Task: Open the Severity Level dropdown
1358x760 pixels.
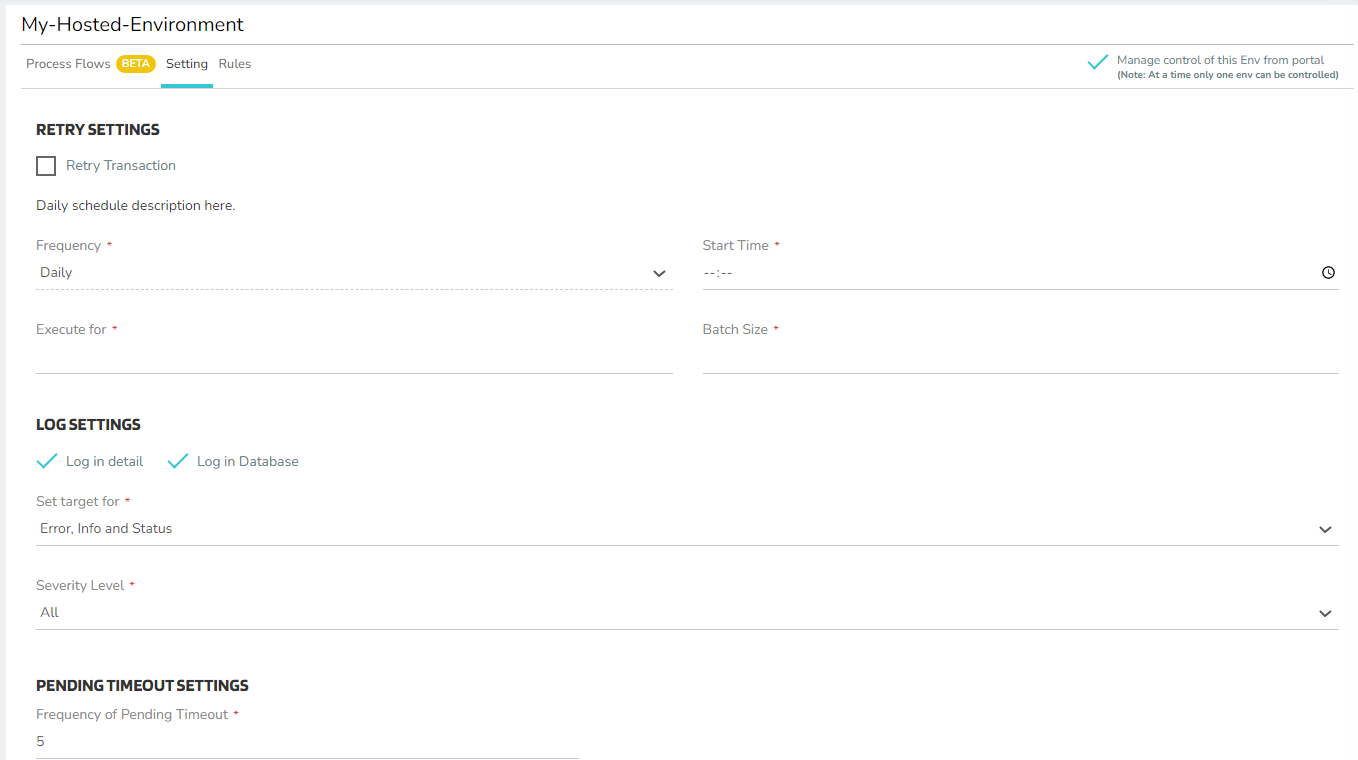Action: tap(1325, 613)
